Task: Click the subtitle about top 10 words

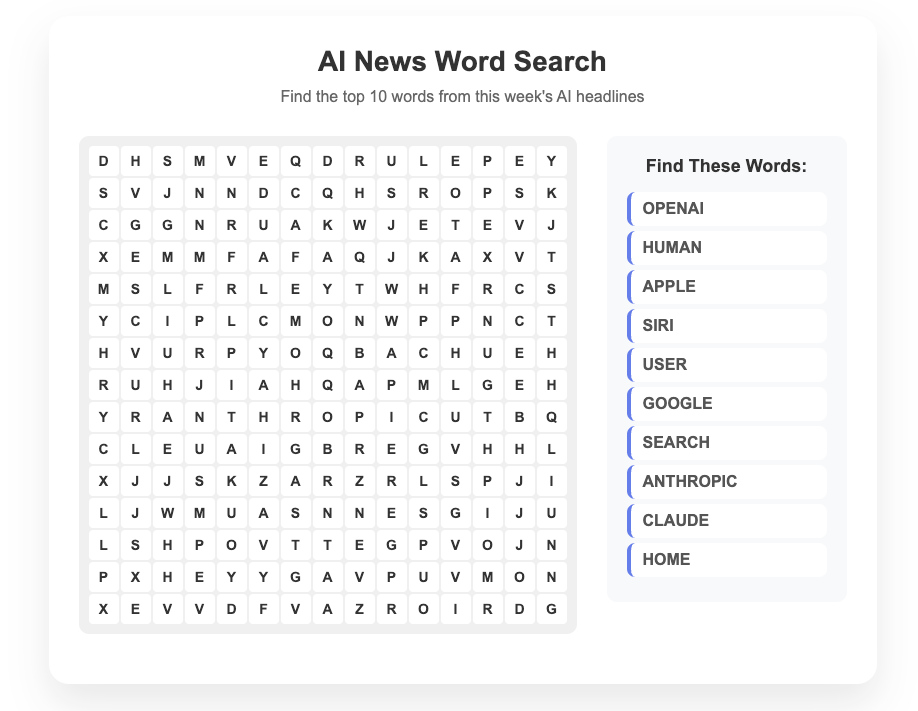Action: click(462, 97)
